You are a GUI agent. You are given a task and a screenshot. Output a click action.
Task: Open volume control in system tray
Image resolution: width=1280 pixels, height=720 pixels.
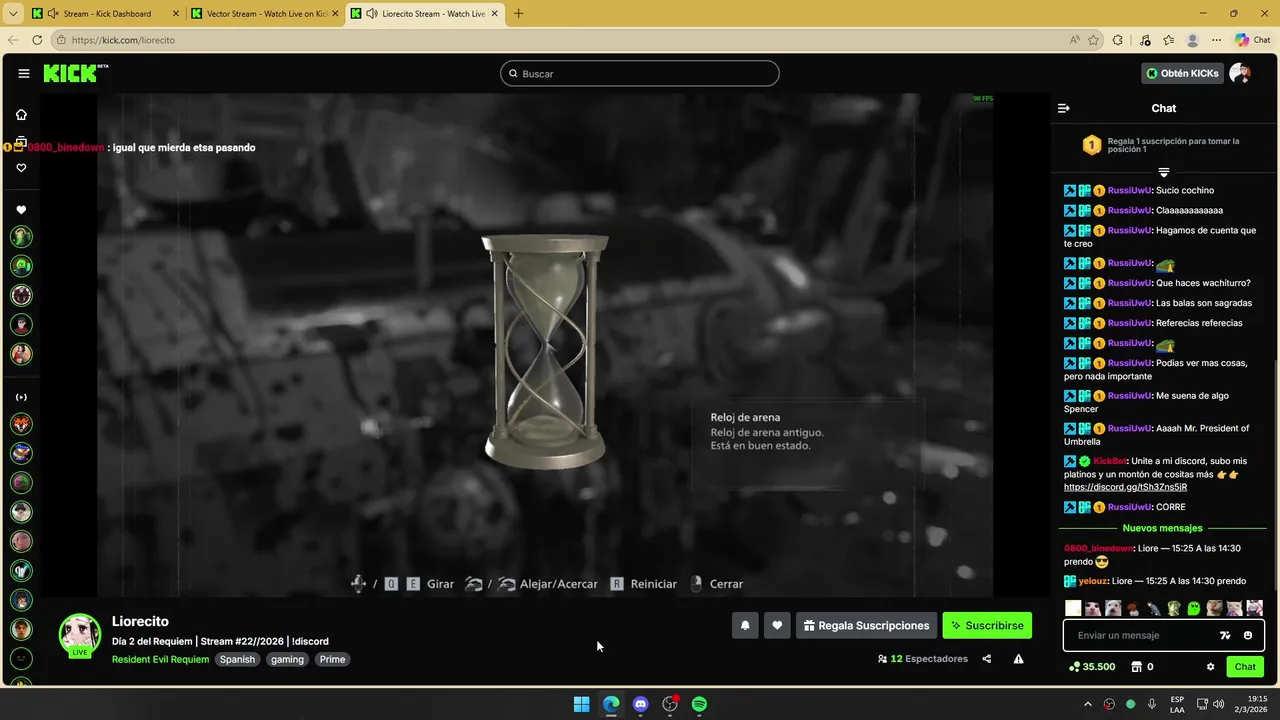(1218, 704)
